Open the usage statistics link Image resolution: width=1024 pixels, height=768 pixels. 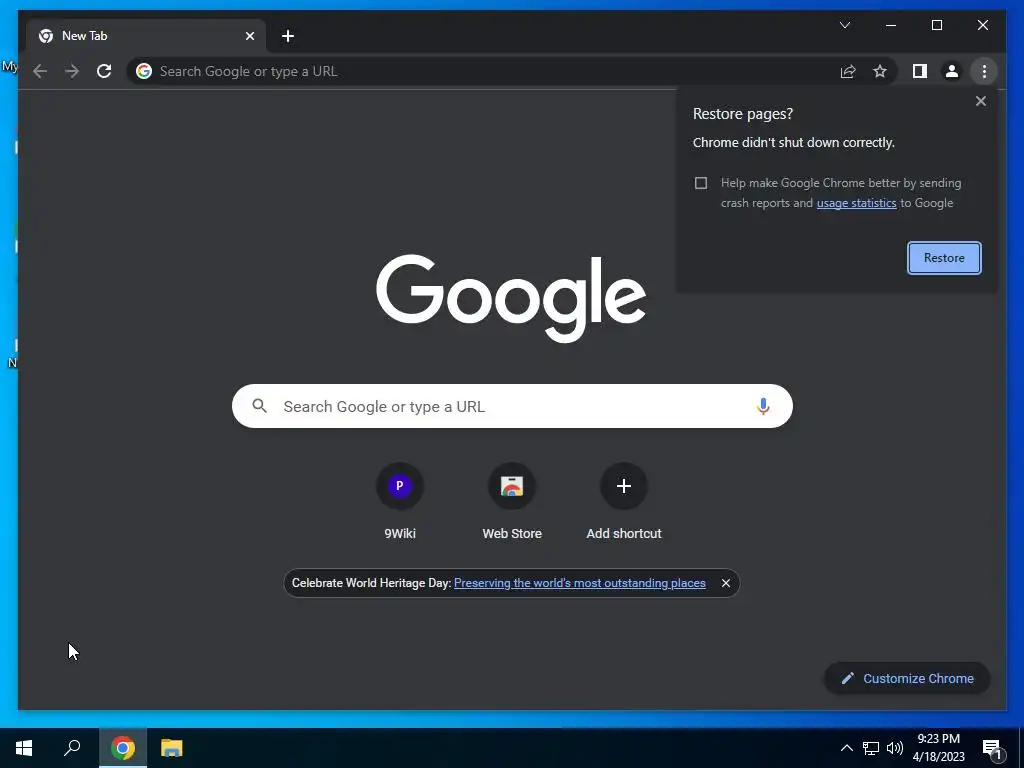tap(856, 203)
